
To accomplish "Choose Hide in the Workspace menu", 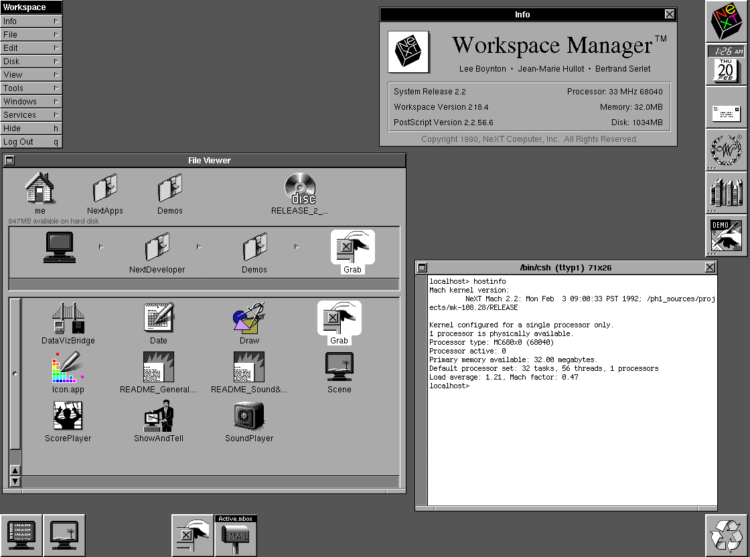I will pyautogui.click(x=31, y=128).
